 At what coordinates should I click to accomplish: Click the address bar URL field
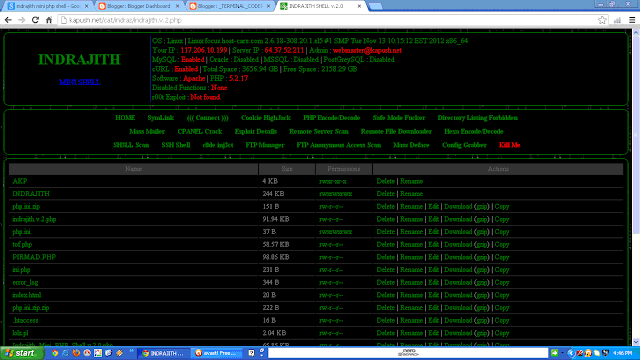327,20
